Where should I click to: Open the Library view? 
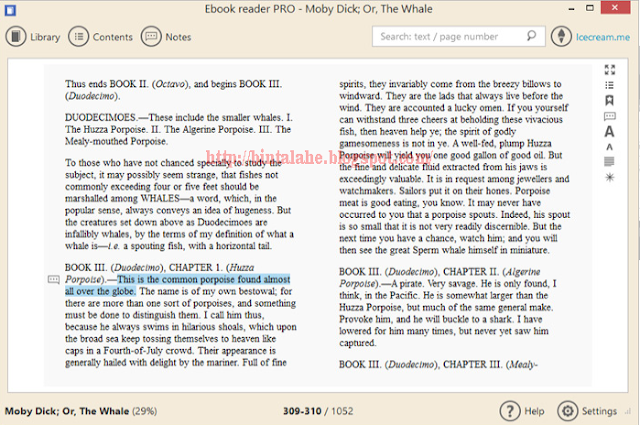click(33, 37)
